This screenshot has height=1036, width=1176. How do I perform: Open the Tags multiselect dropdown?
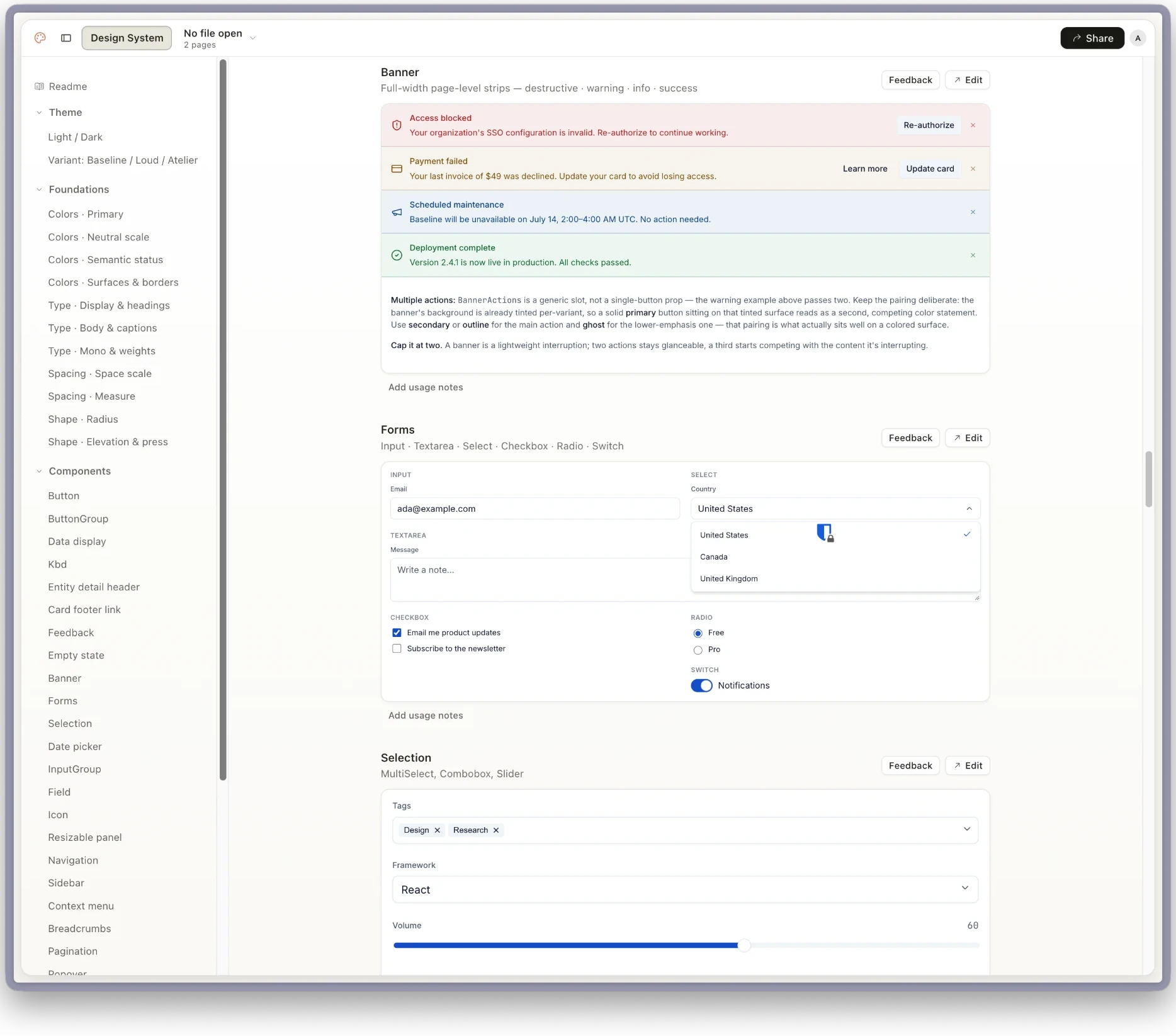[x=966, y=830]
